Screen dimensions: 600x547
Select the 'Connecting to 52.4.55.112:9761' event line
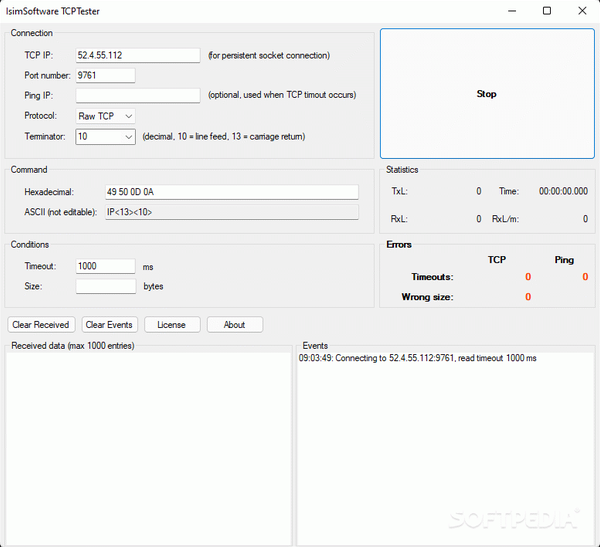click(x=417, y=358)
